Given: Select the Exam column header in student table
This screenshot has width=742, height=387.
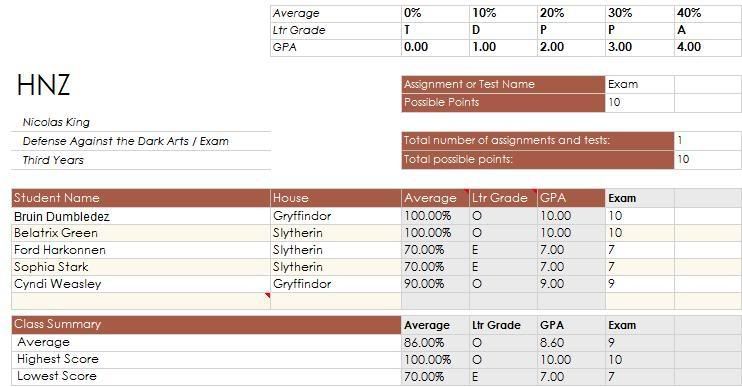Looking at the screenshot, I should pos(639,198).
